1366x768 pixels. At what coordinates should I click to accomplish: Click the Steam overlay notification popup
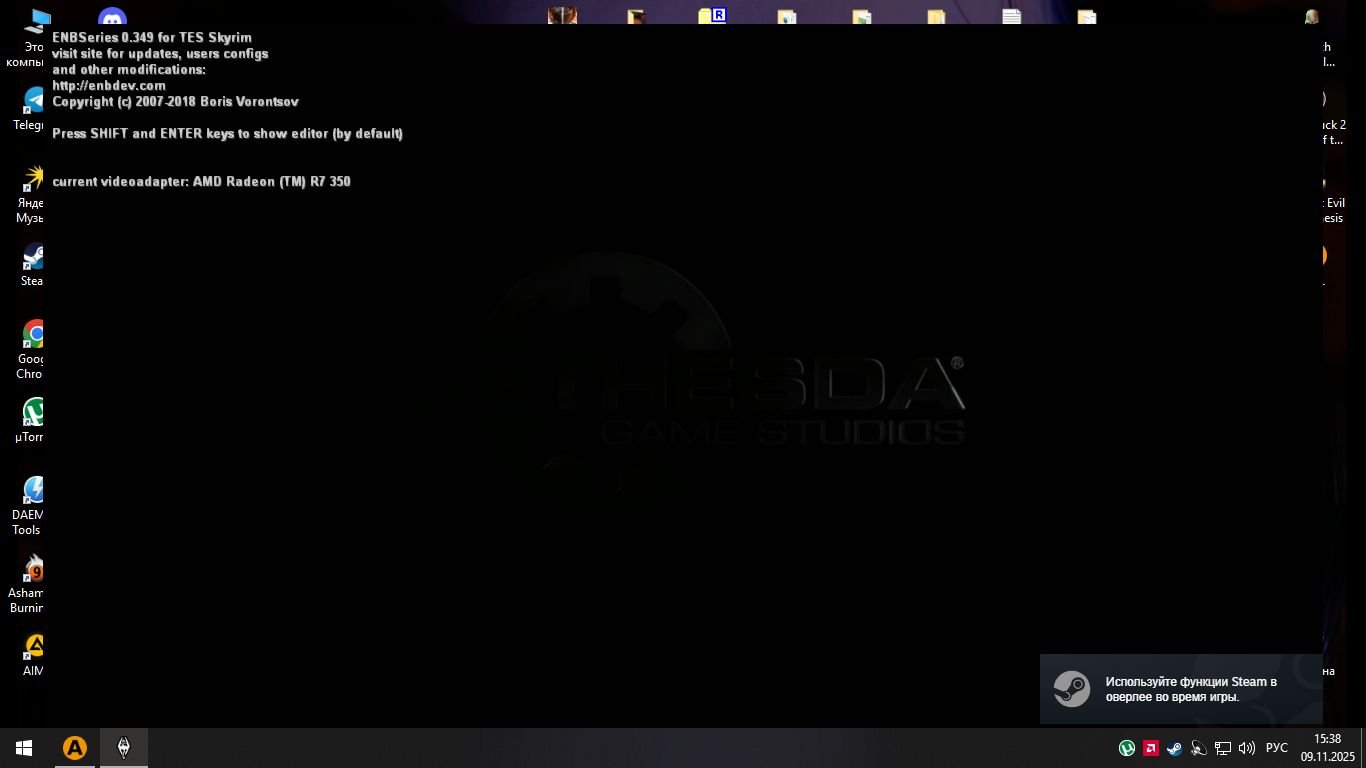pyautogui.click(x=1180, y=689)
